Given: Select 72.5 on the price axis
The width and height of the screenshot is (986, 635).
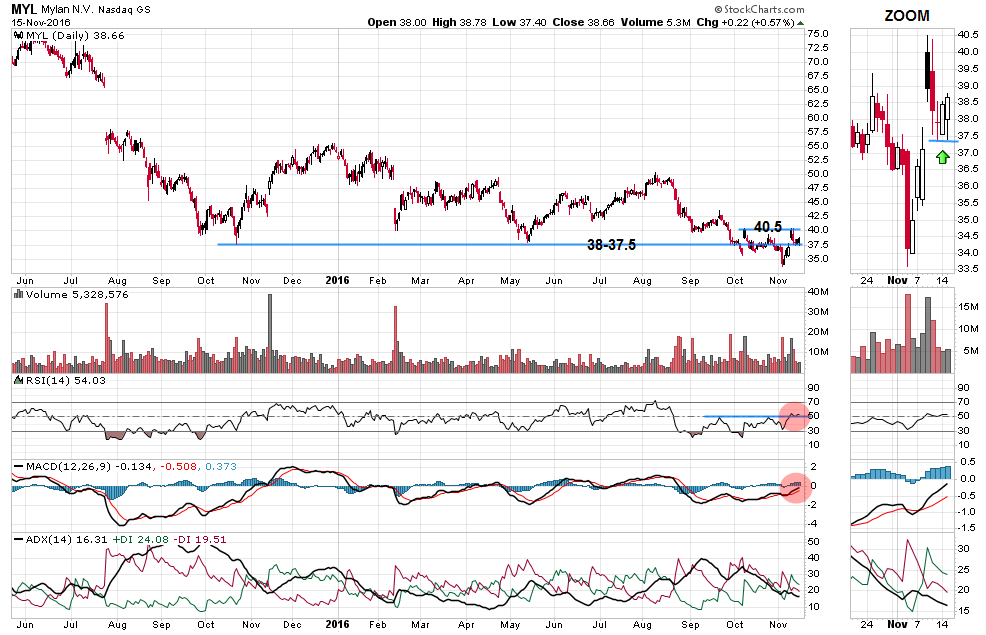Looking at the screenshot, I should (817, 48).
